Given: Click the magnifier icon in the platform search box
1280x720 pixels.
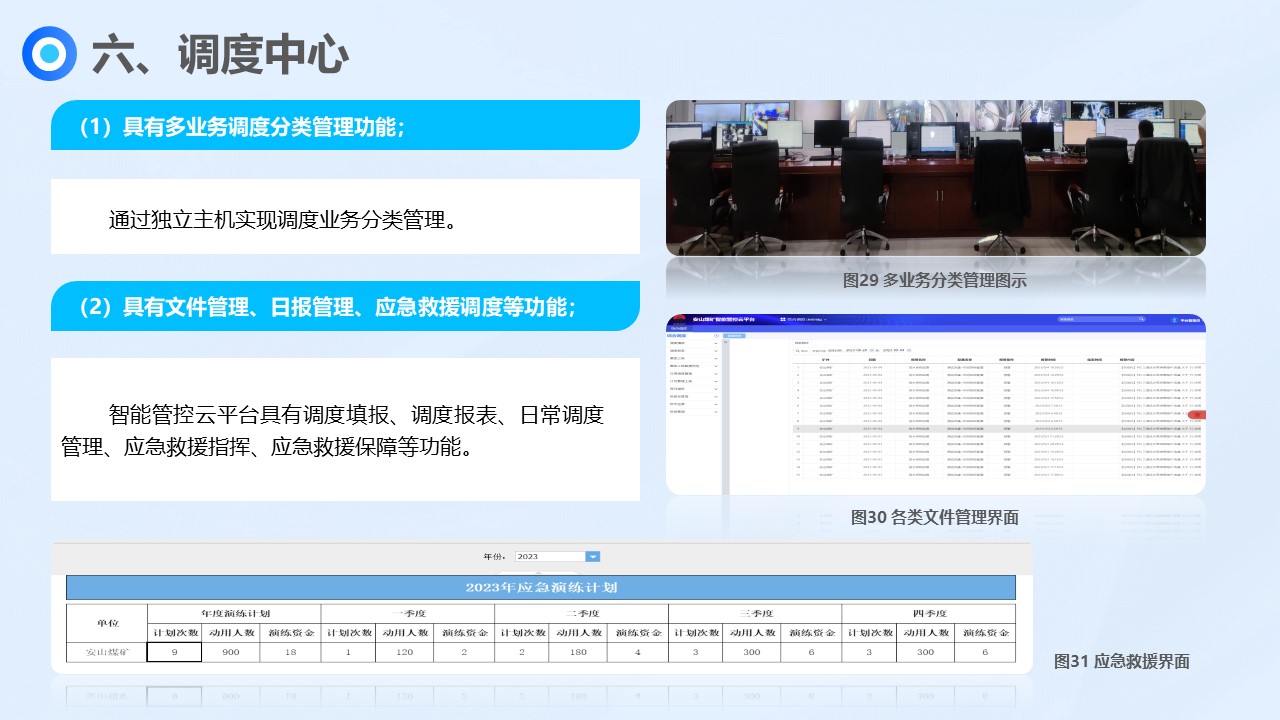Looking at the screenshot, I should [1141, 320].
